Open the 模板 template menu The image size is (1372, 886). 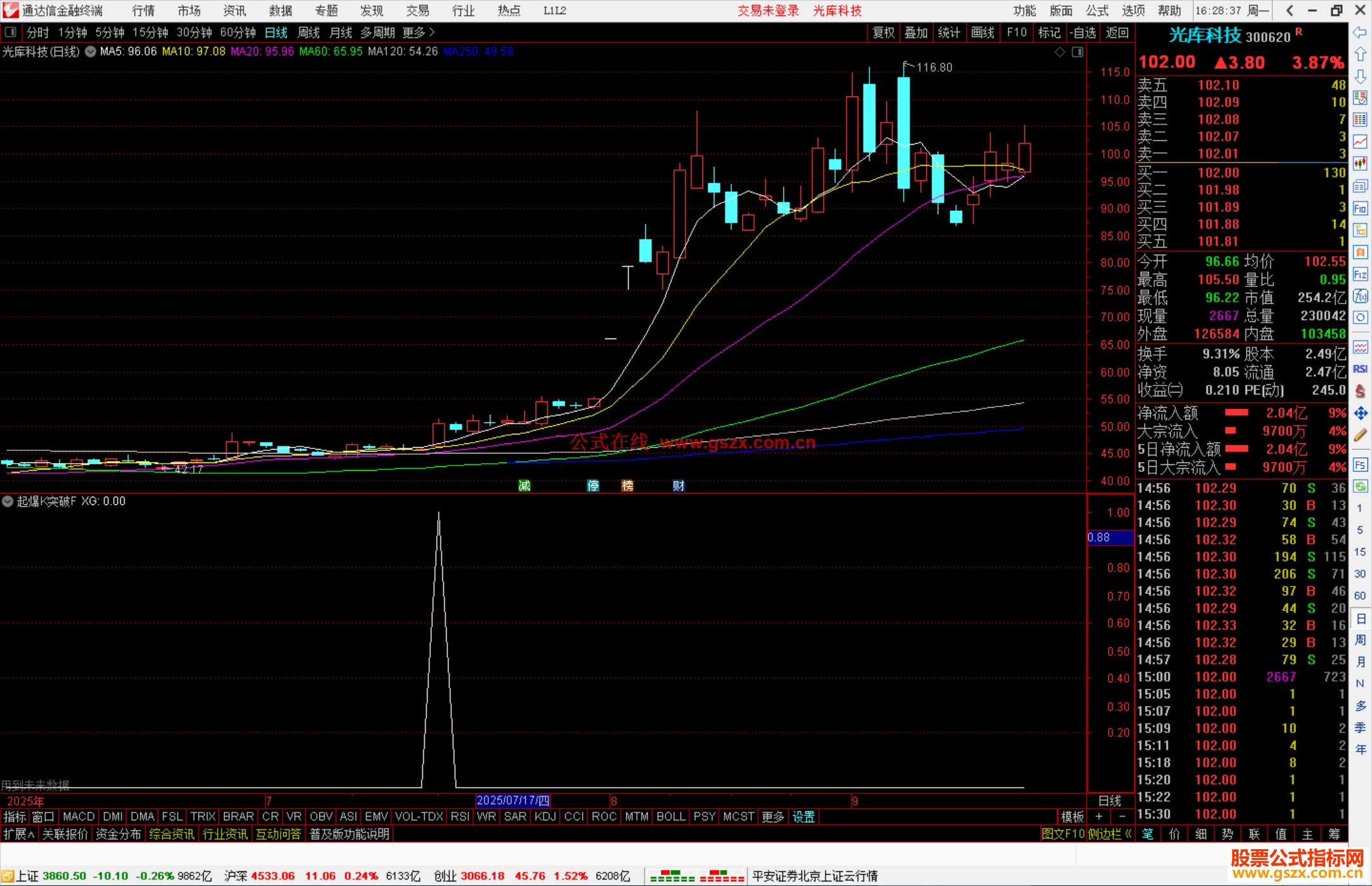(x=1072, y=817)
